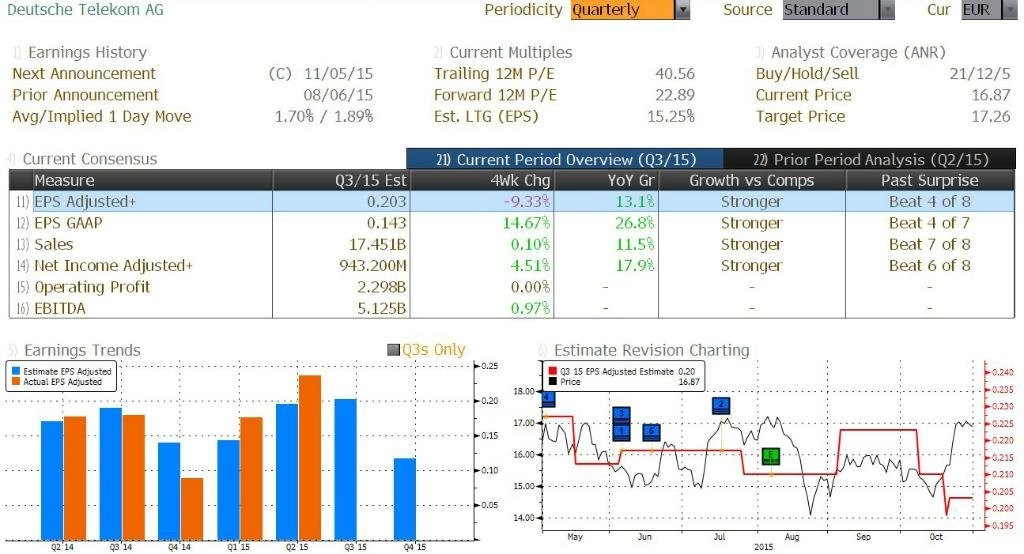Select the Sales measure row

point(512,244)
